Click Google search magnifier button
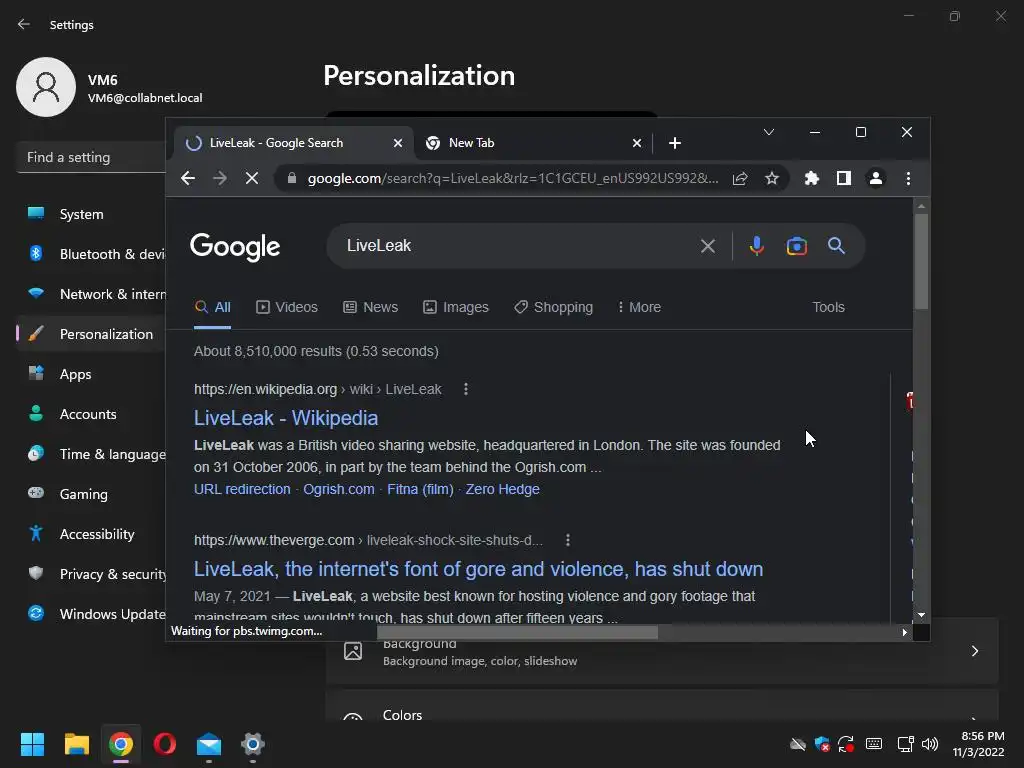1024x768 pixels. pos(837,246)
